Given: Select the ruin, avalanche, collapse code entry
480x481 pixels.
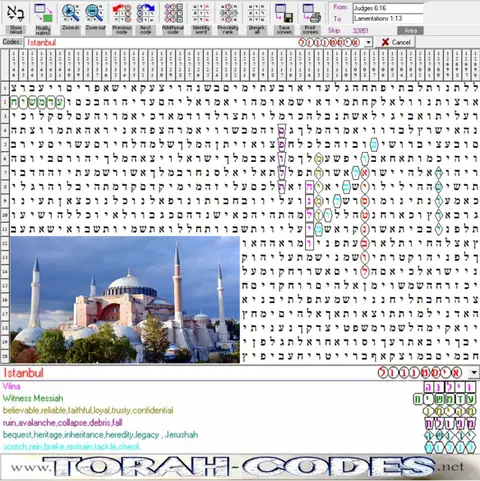Looking at the screenshot, I should (x=63, y=423).
